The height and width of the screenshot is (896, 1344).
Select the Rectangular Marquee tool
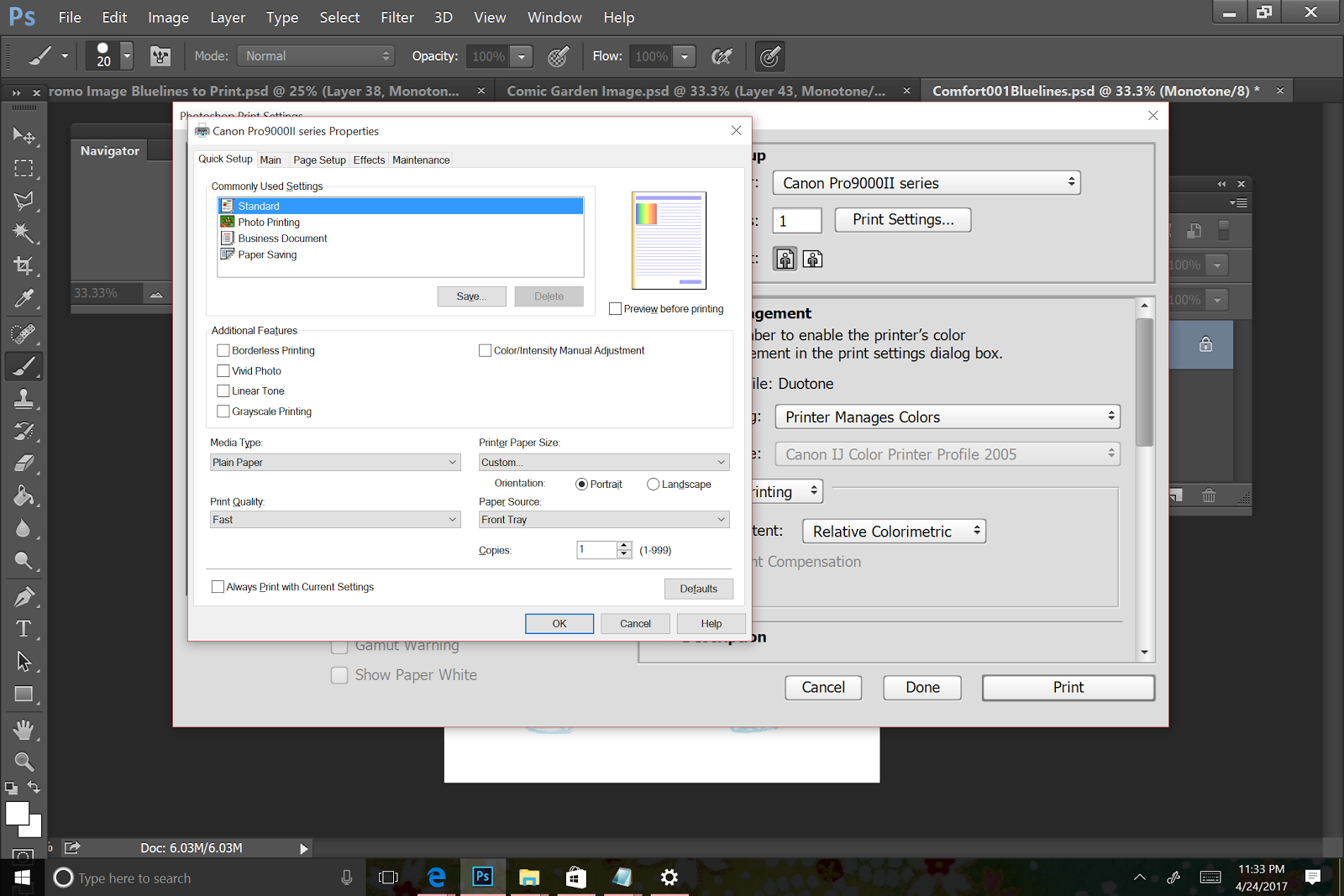[24, 168]
